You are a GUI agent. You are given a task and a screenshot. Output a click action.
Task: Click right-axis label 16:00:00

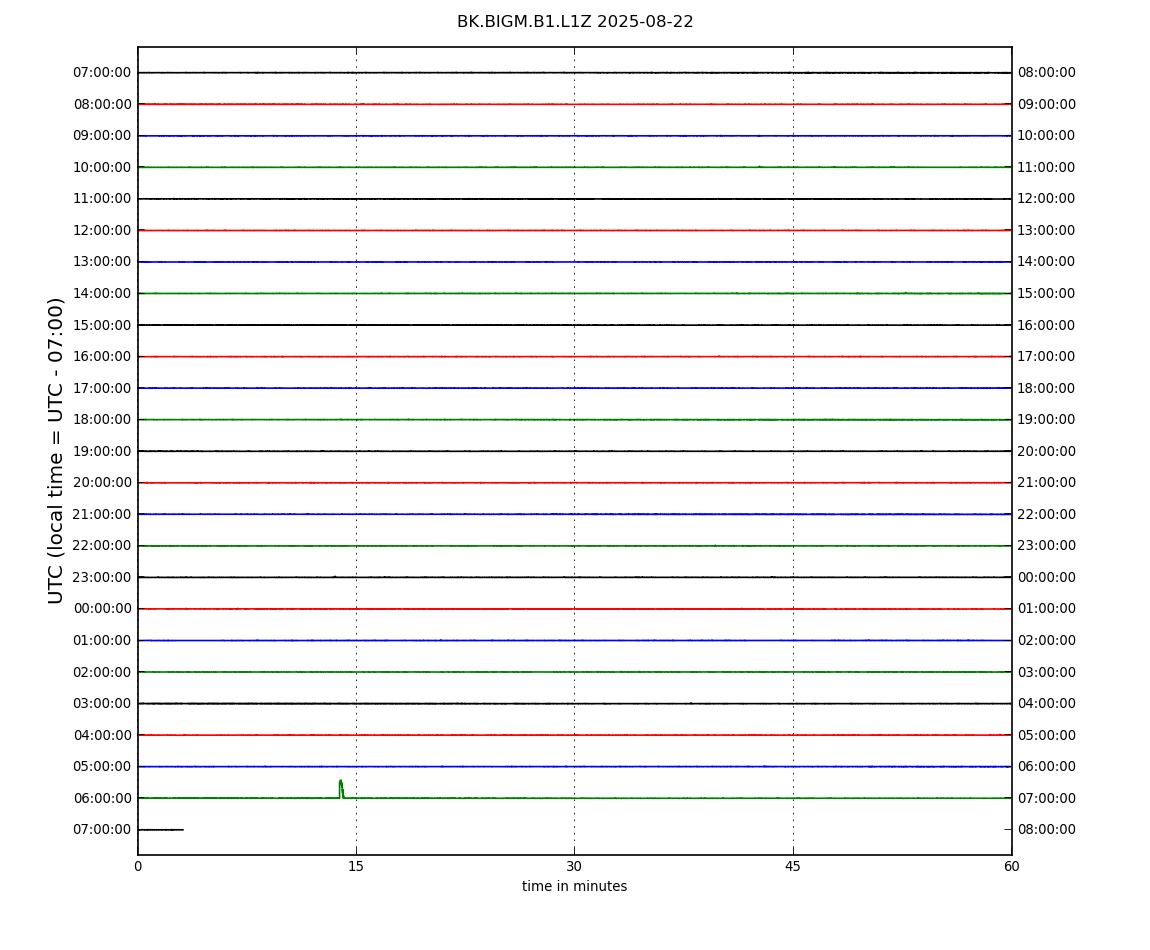point(1047,325)
